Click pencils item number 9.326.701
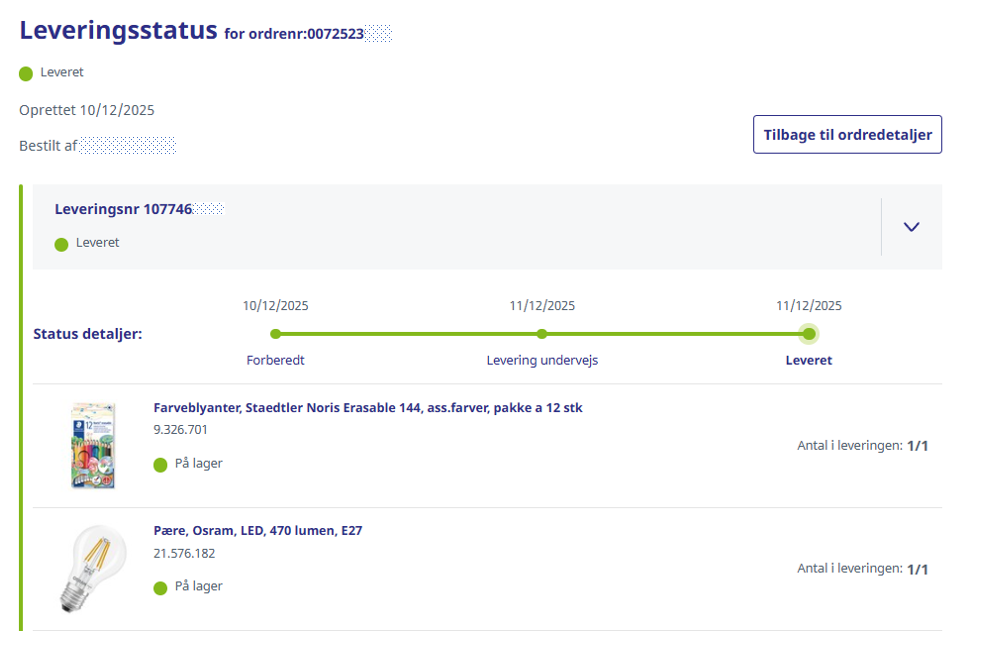Viewport: 1007px width, 653px height. tap(180, 430)
